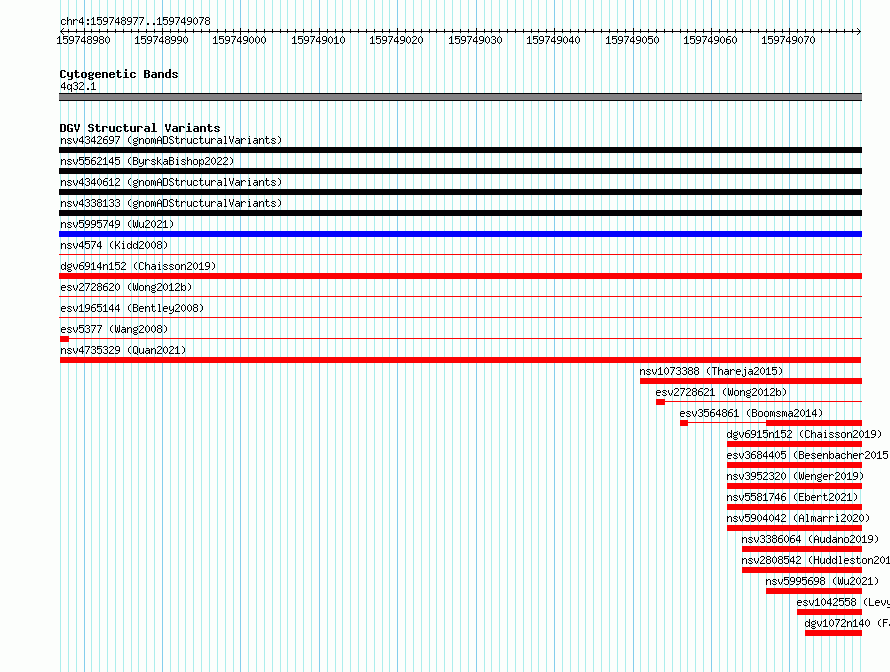This screenshot has height=672, width=890.
Task: Click nsv3952320 (Wenger2019) label
Action: 795,476
